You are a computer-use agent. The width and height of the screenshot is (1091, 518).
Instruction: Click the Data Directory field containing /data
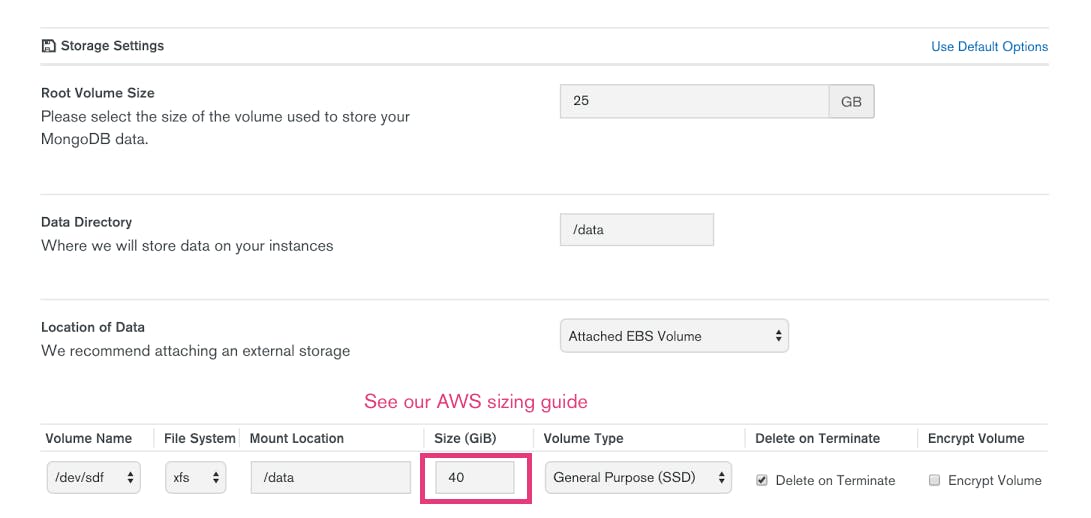[637, 230]
